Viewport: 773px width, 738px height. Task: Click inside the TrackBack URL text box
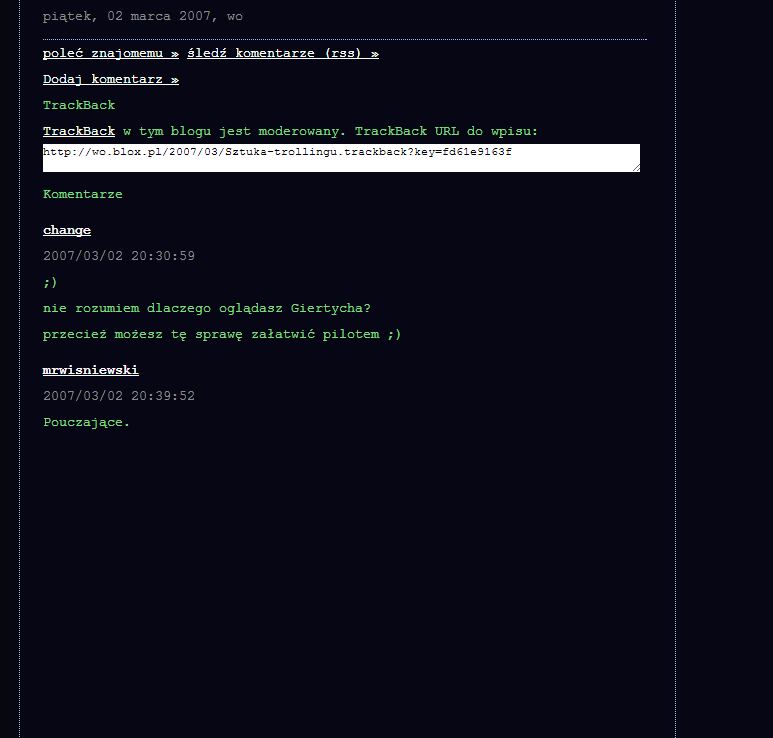pos(341,158)
